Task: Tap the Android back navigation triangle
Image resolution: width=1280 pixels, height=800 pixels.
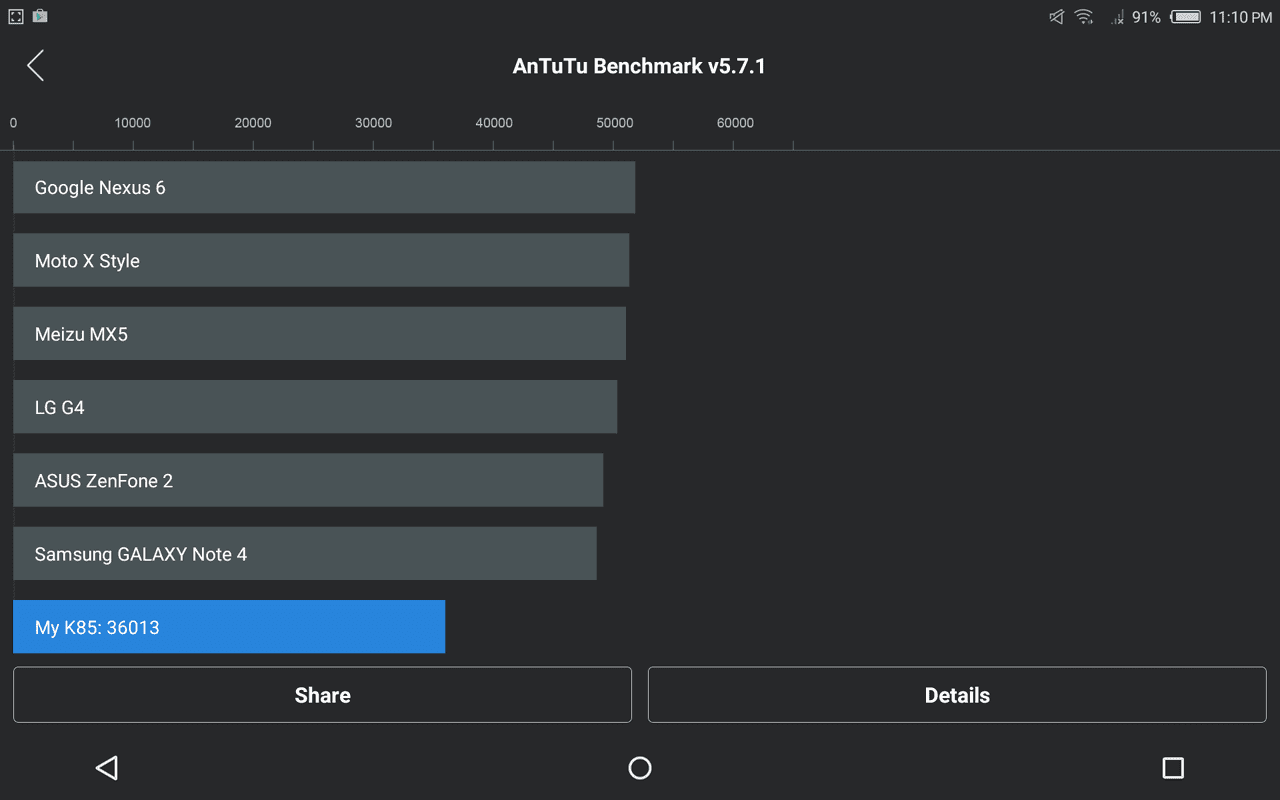Action: tap(107, 767)
